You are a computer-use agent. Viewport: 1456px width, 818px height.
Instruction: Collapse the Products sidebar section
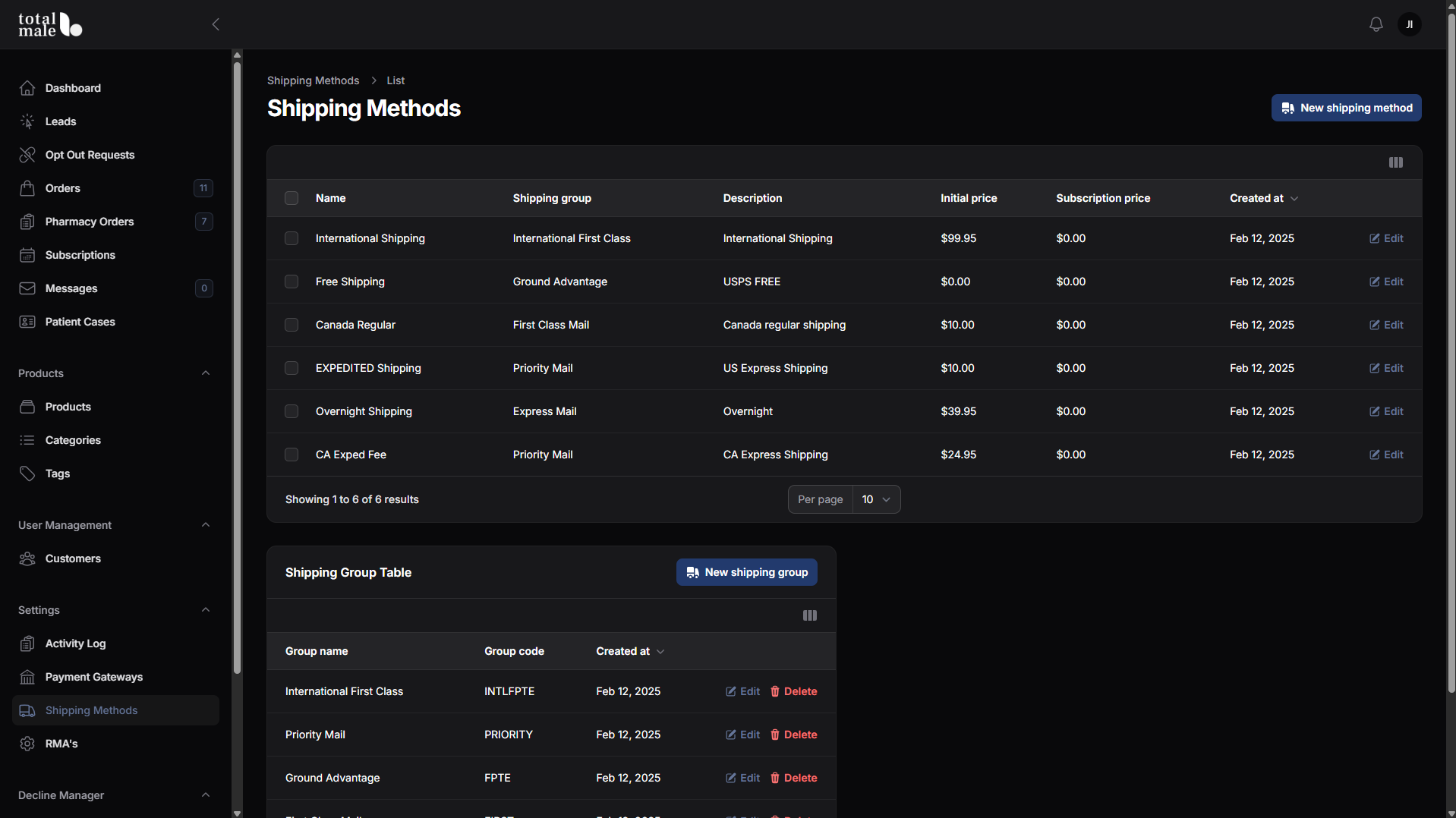pos(206,373)
